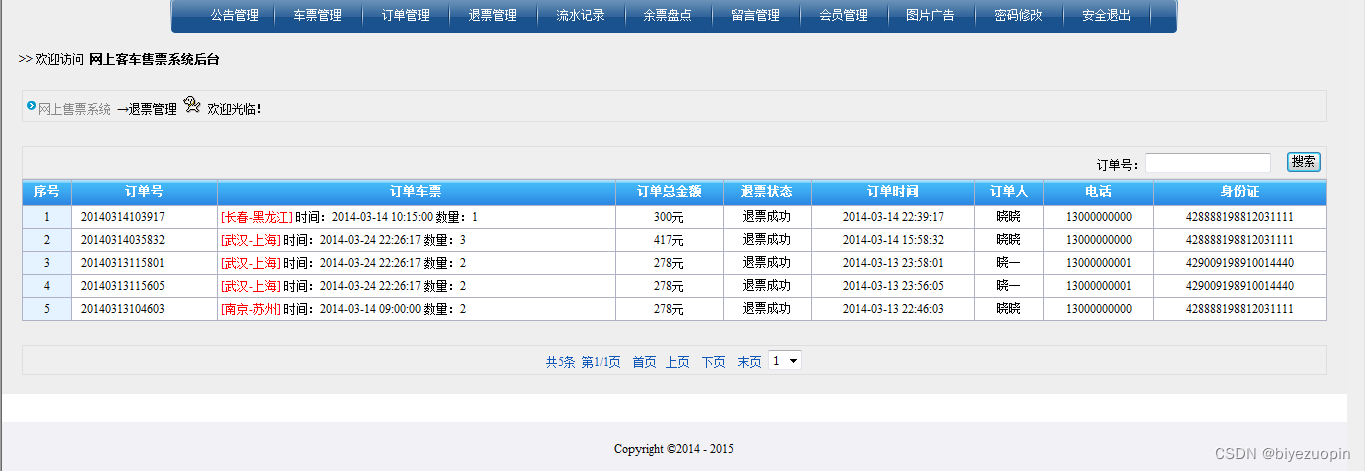
Task: Open the 订单管理 menu
Action: point(406,16)
